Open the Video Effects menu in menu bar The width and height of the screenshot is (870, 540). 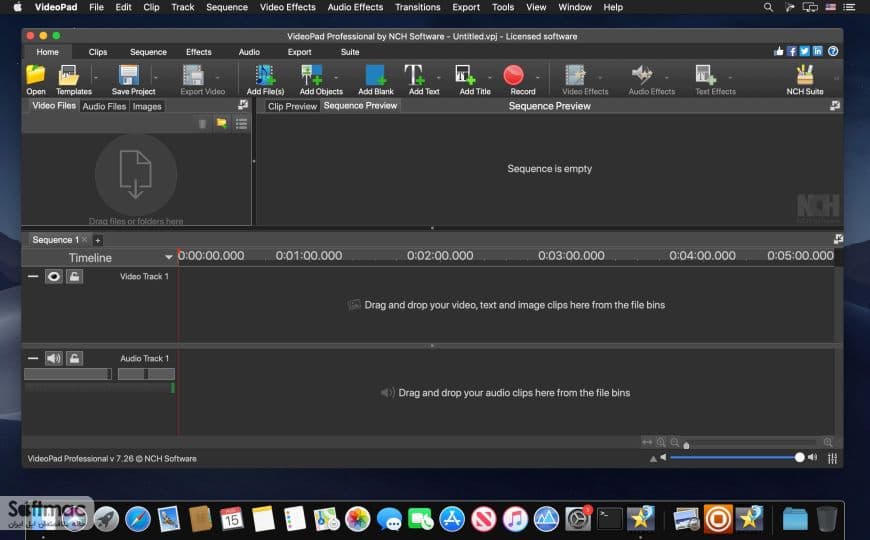tap(287, 7)
